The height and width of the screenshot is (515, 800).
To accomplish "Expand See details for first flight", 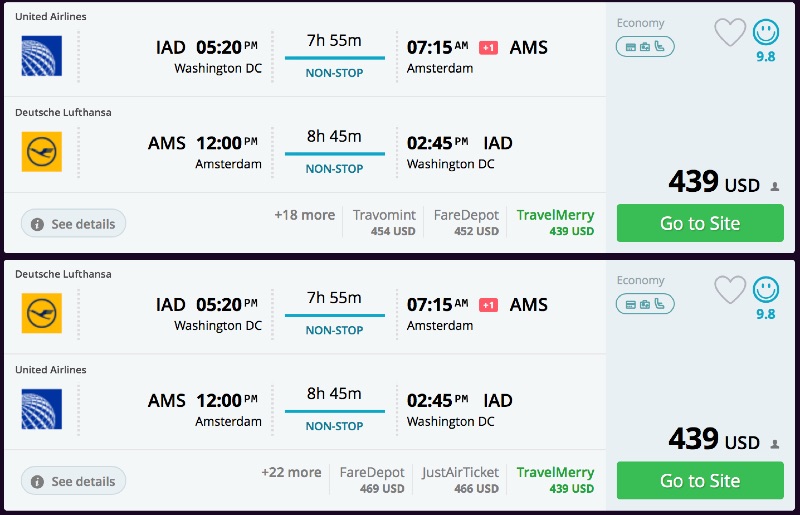I will pyautogui.click(x=73, y=224).
